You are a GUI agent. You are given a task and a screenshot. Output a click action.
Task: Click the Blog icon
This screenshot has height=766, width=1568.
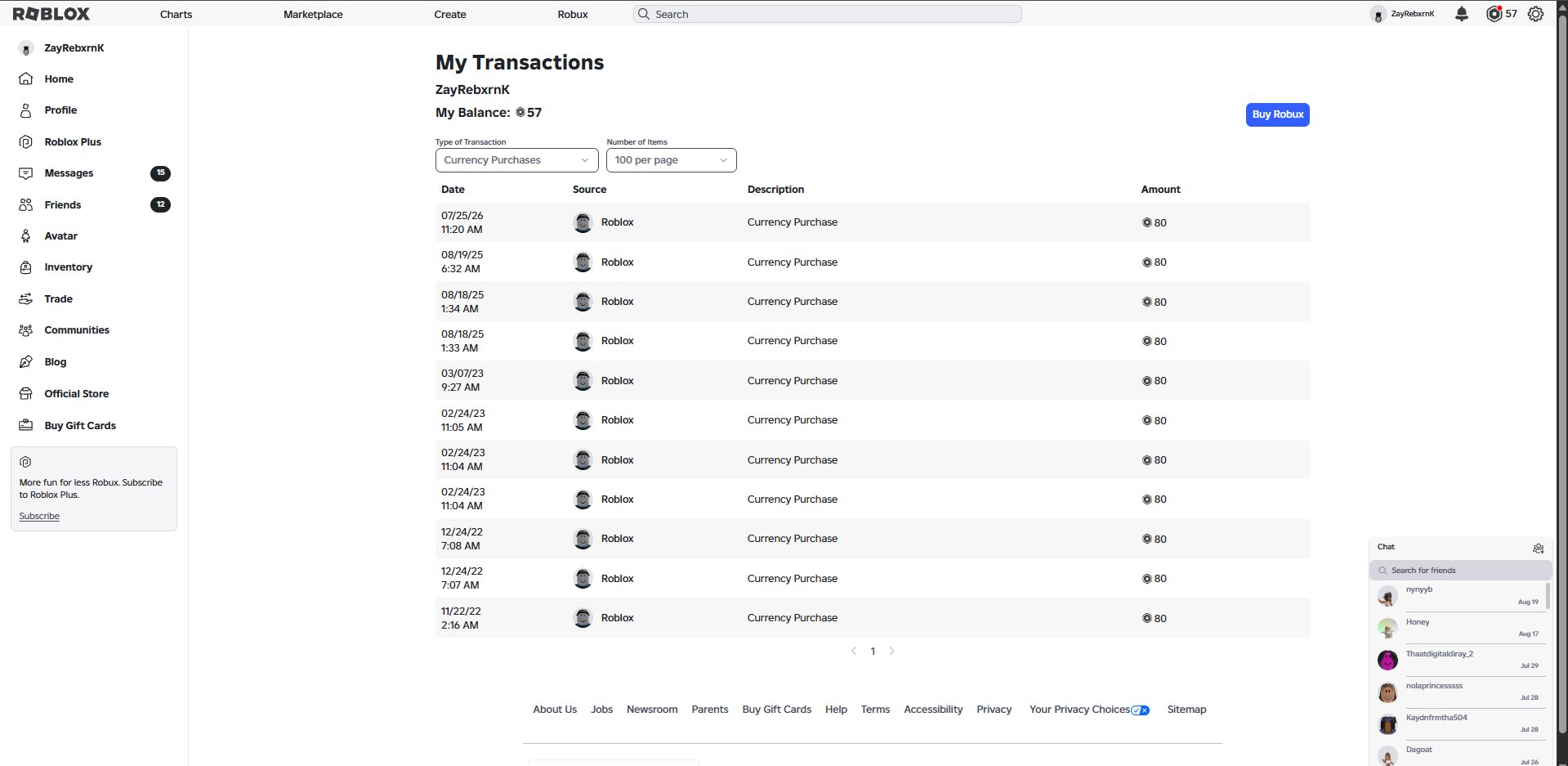point(26,362)
